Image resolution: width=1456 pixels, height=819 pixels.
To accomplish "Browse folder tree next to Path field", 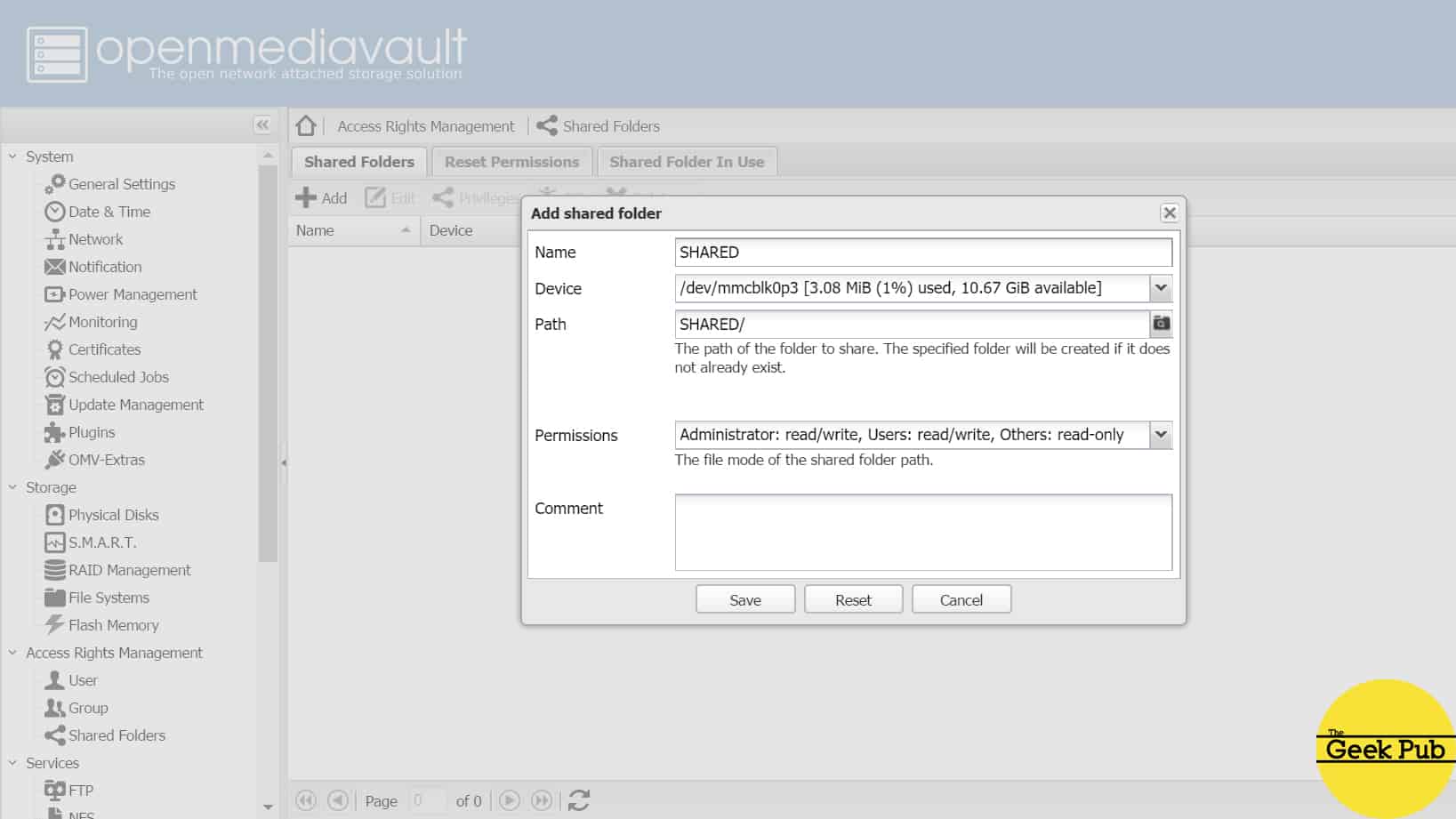I will tap(1162, 324).
